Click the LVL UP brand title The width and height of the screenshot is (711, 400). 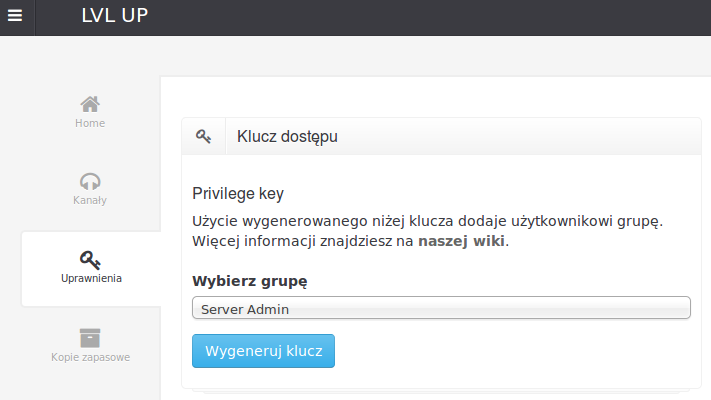(115, 16)
